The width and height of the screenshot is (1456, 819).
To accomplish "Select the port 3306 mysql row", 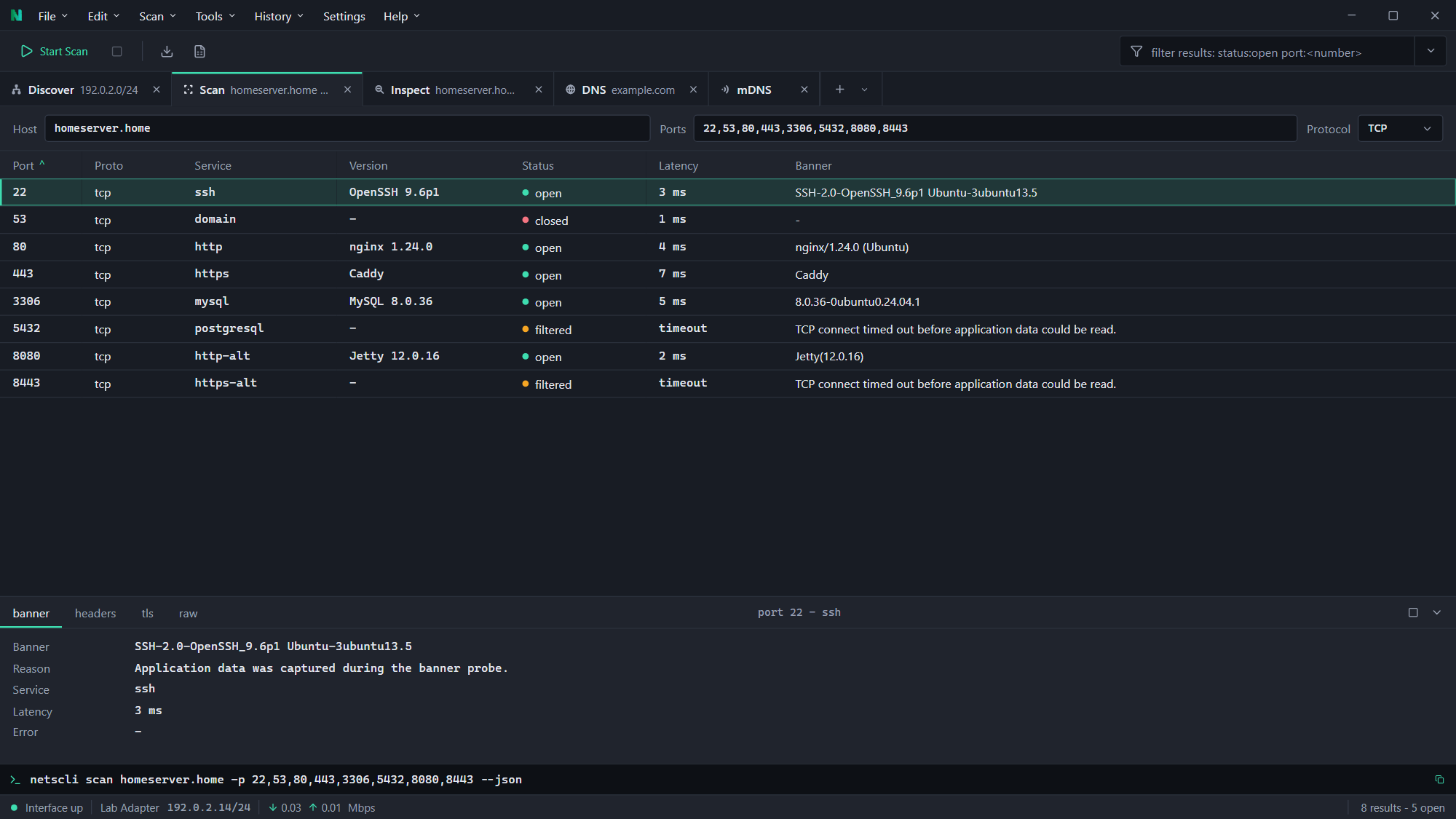I will click(728, 301).
